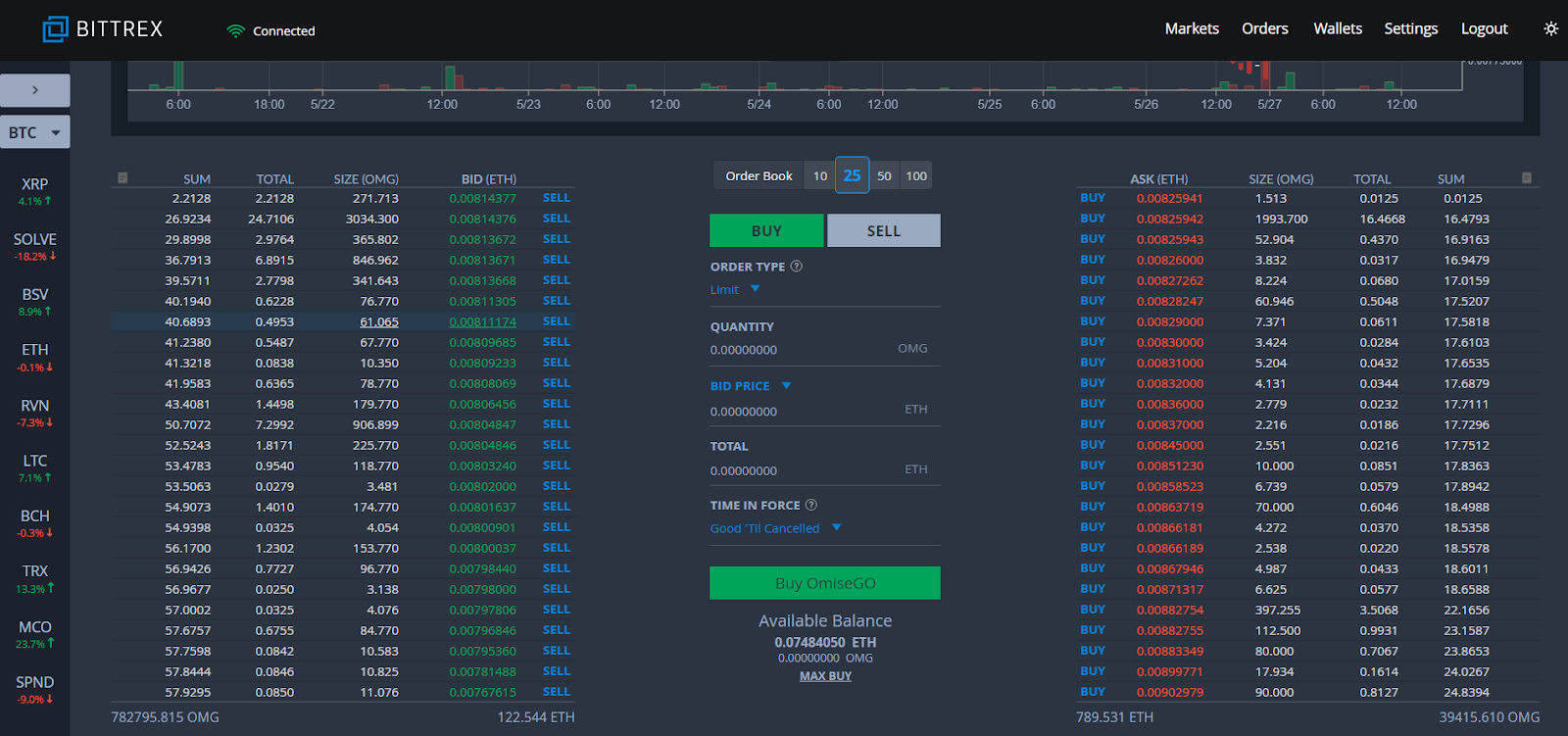The image size is (1568, 736).
Task: Click the ask size 1993.700
Action: (x=1282, y=219)
